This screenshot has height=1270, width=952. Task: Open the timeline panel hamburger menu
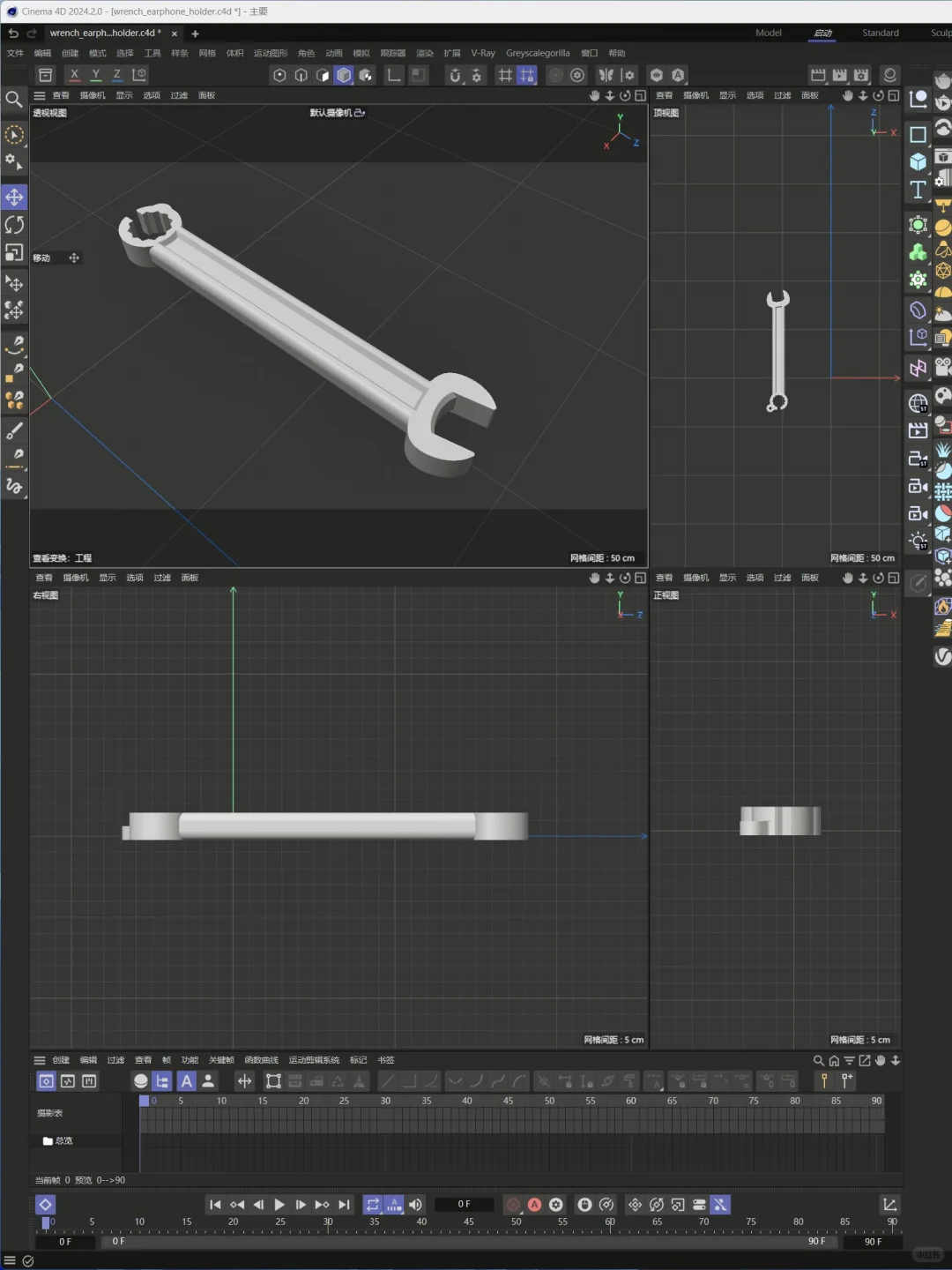(40, 1060)
